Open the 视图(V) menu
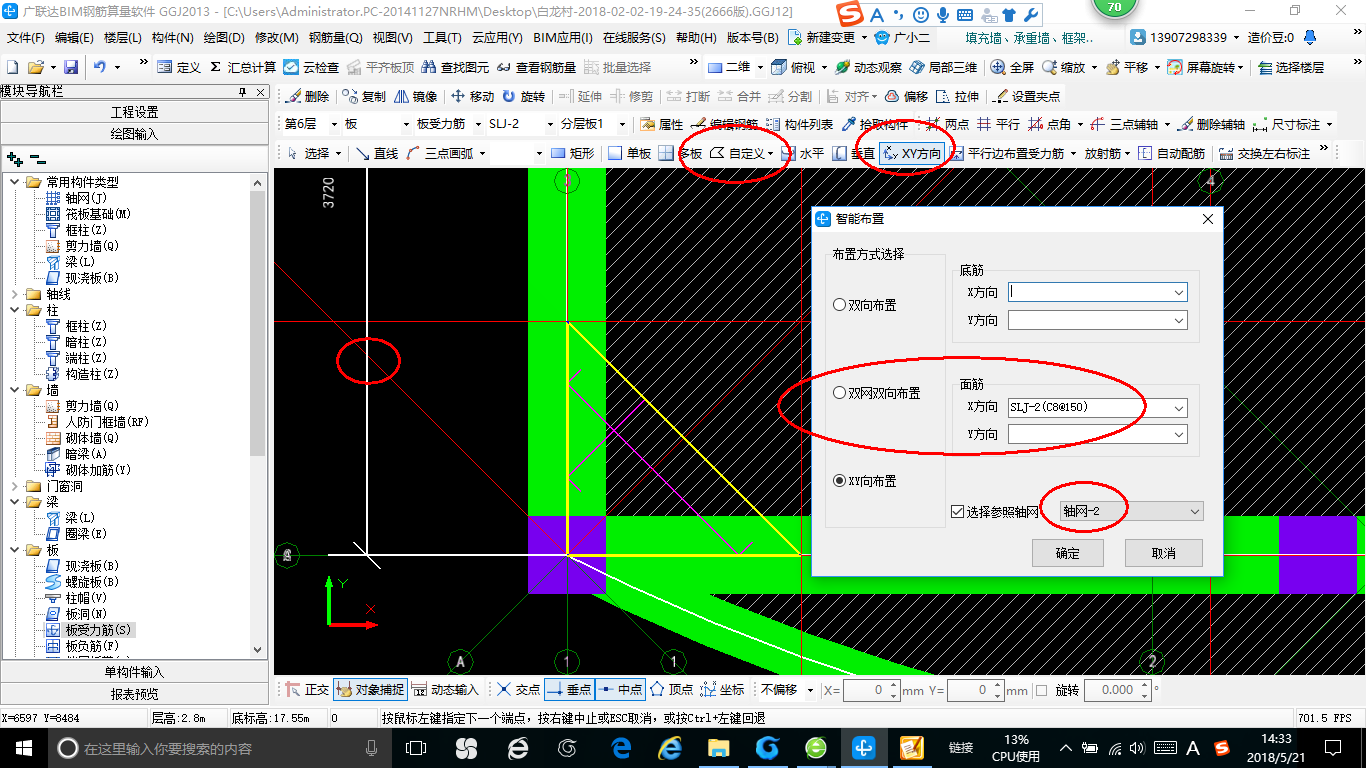Screen dimensions: 1366x768 392,38
